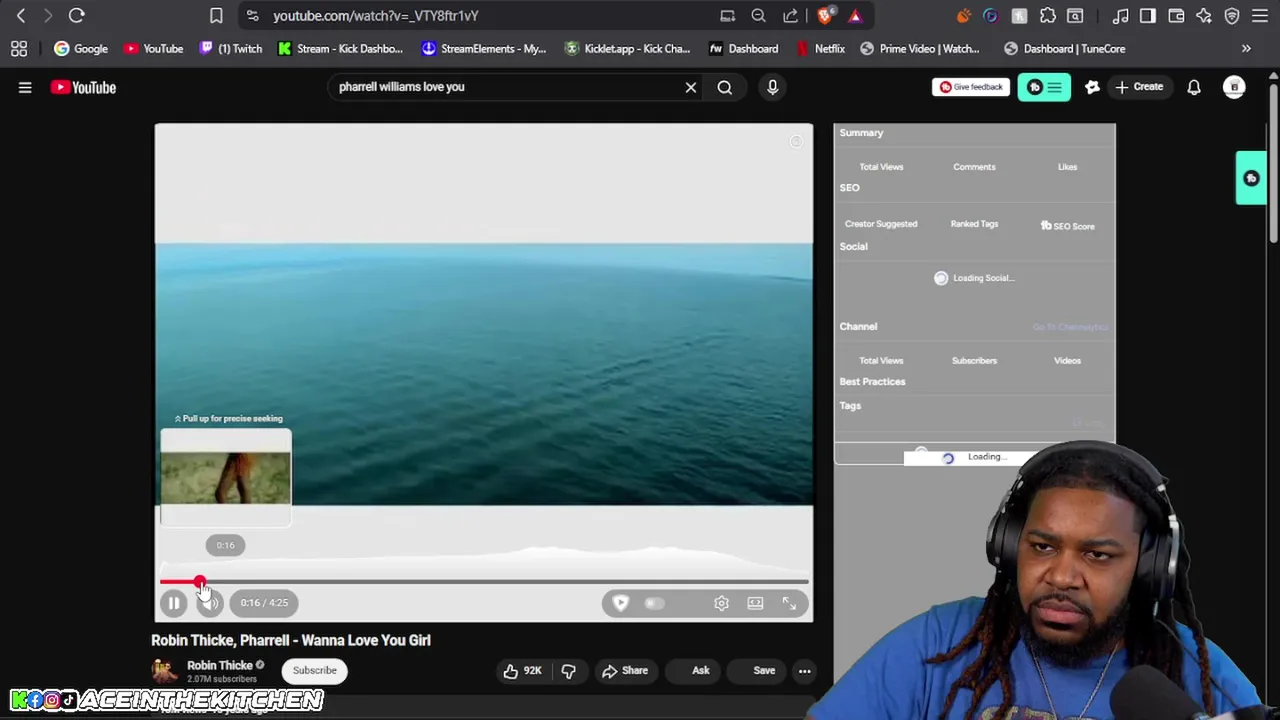
Task: Click the zoom-out magnifier in the address bar
Action: (x=758, y=16)
